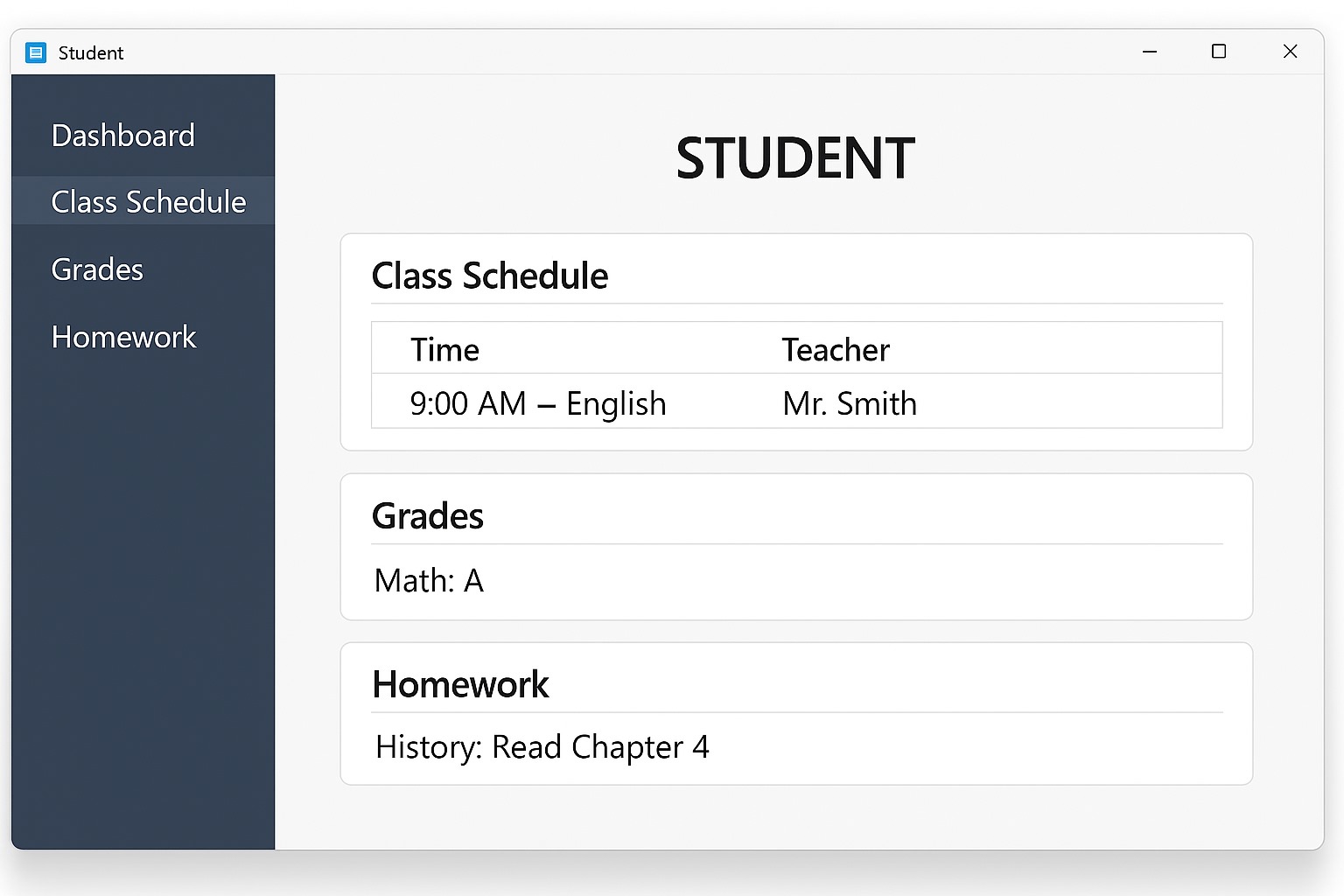The width and height of the screenshot is (1344, 896).
Task: Click the Time column header
Action: (444, 348)
